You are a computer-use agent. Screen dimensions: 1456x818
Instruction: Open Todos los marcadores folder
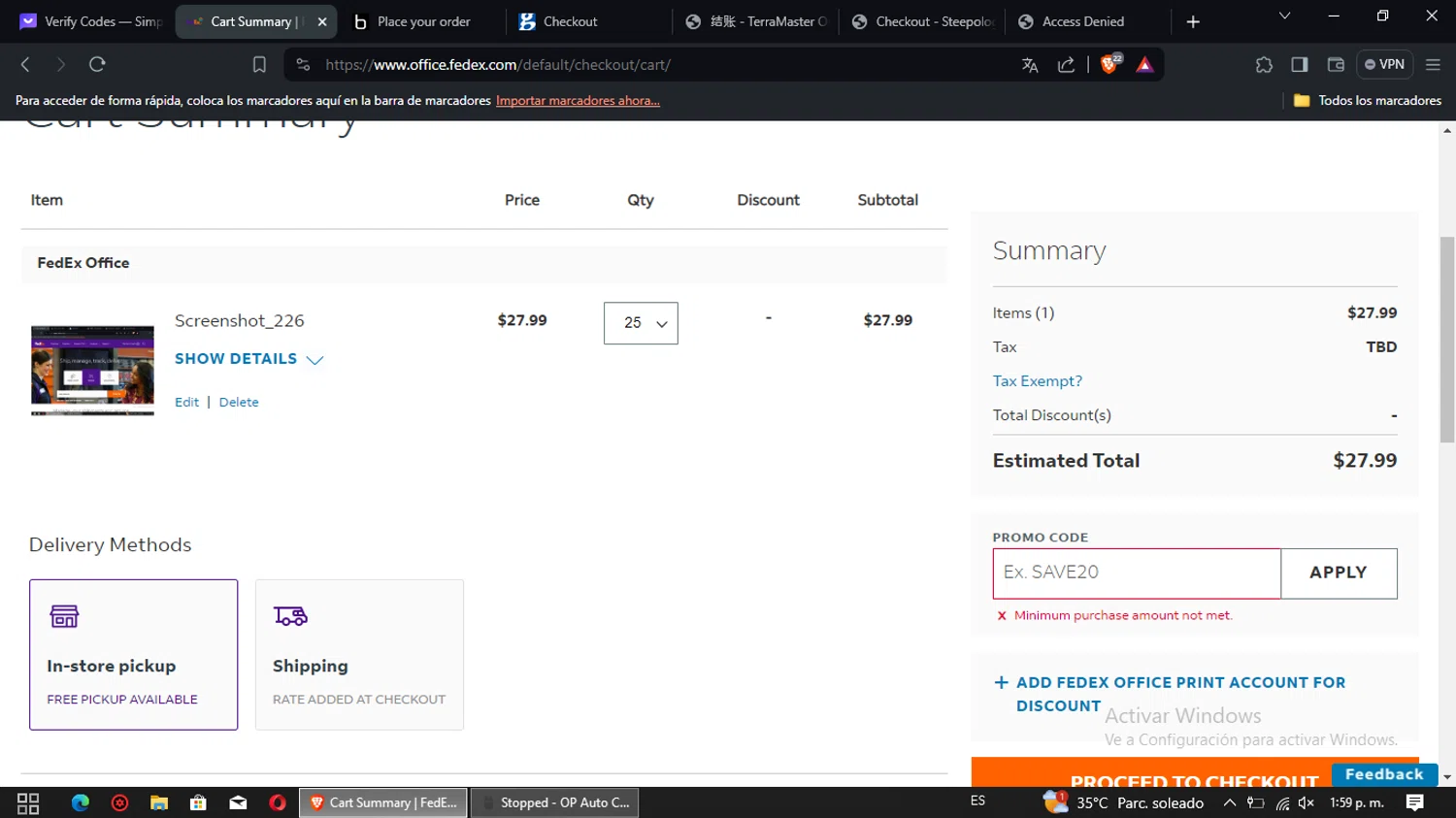tap(1367, 100)
